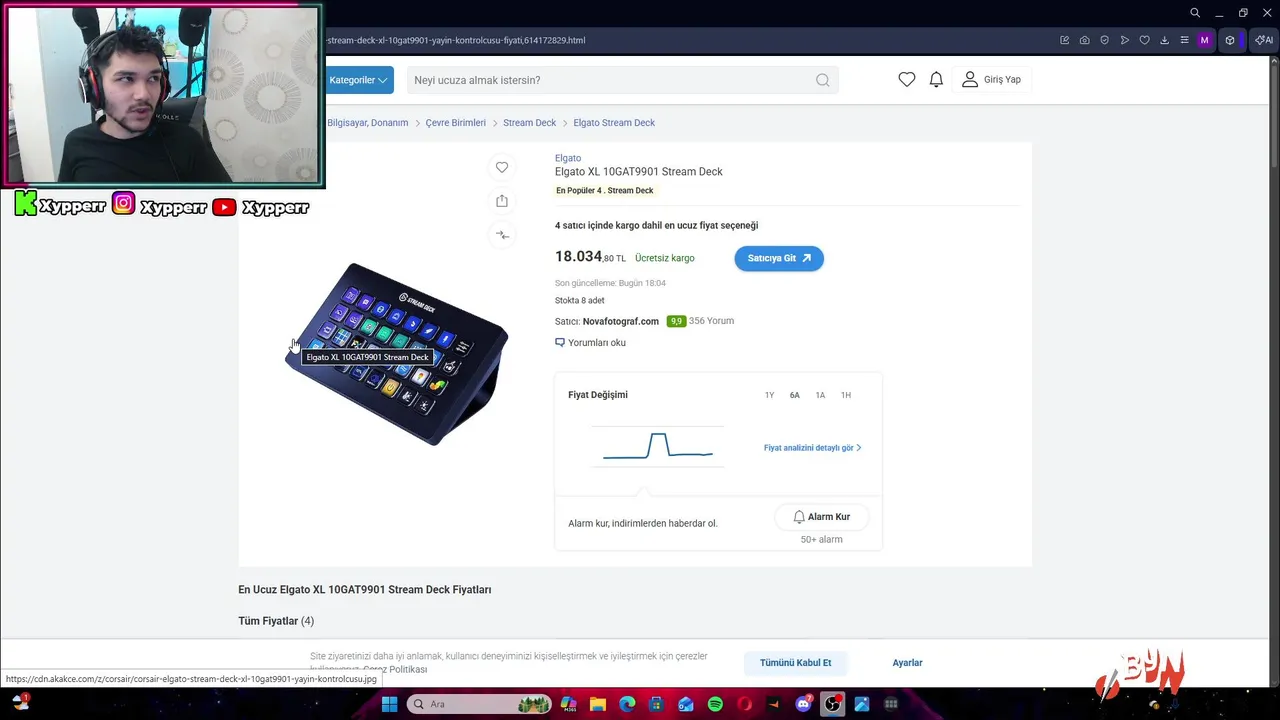The height and width of the screenshot is (720, 1280).
Task: Select the 1H price history range
Action: click(846, 395)
